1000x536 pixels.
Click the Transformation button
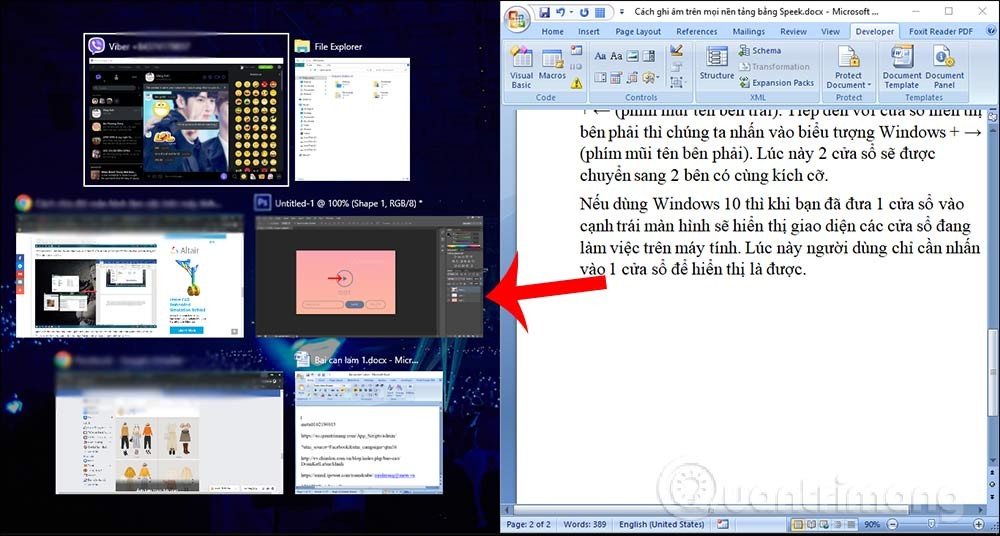[x=774, y=66]
